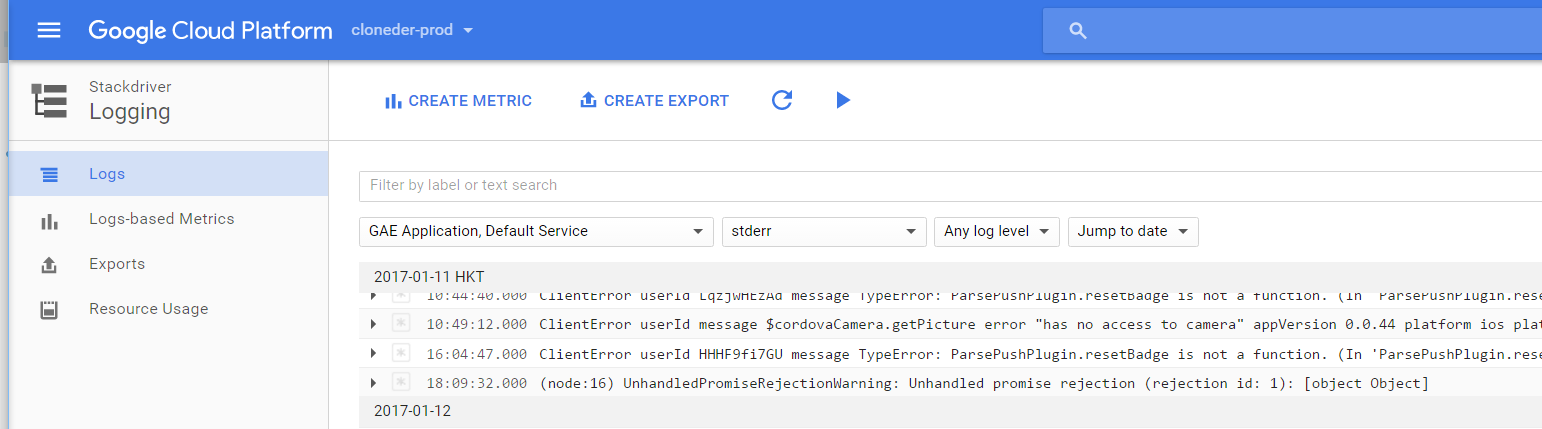Click the Resource Usage icon
The image size is (1542, 429).
tap(49, 310)
